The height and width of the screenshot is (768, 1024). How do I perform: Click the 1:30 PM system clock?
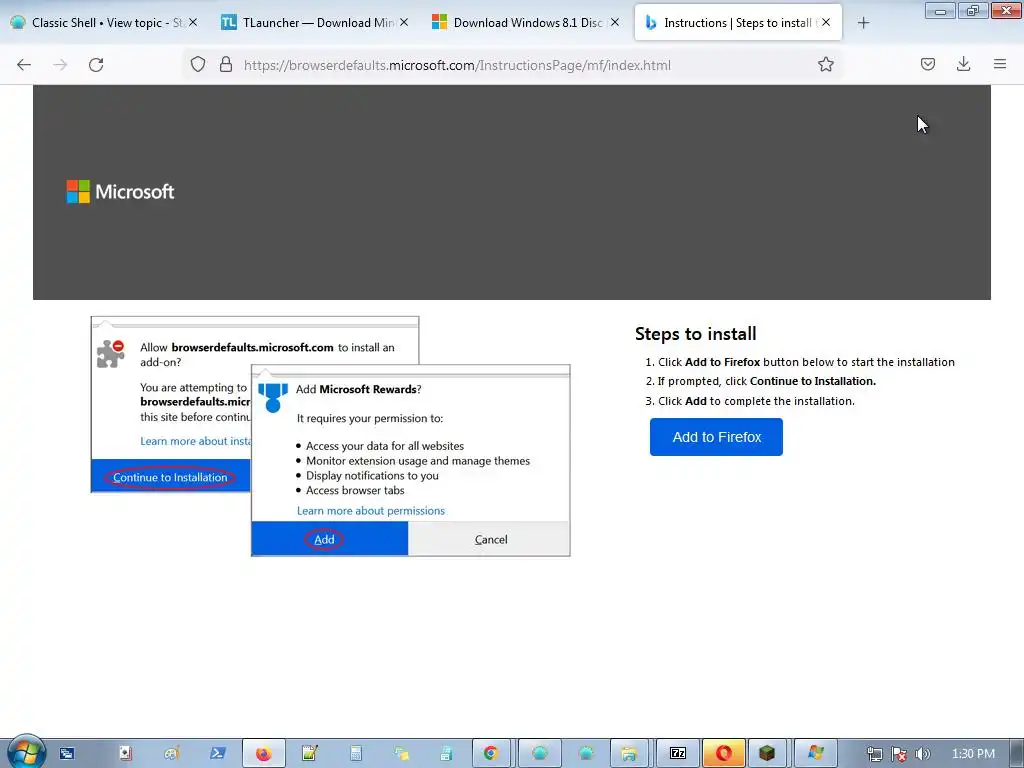pos(973,754)
